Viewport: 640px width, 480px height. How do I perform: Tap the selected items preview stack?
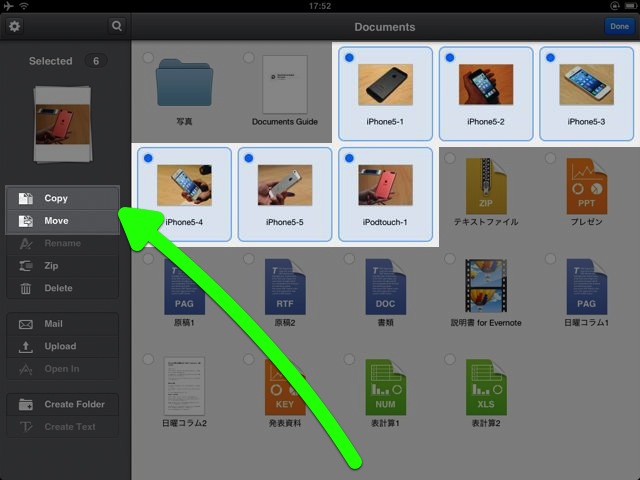coord(63,124)
